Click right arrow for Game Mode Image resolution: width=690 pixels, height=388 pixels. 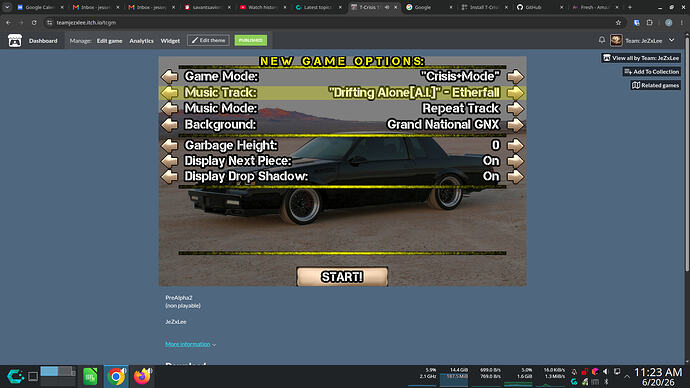515,77
